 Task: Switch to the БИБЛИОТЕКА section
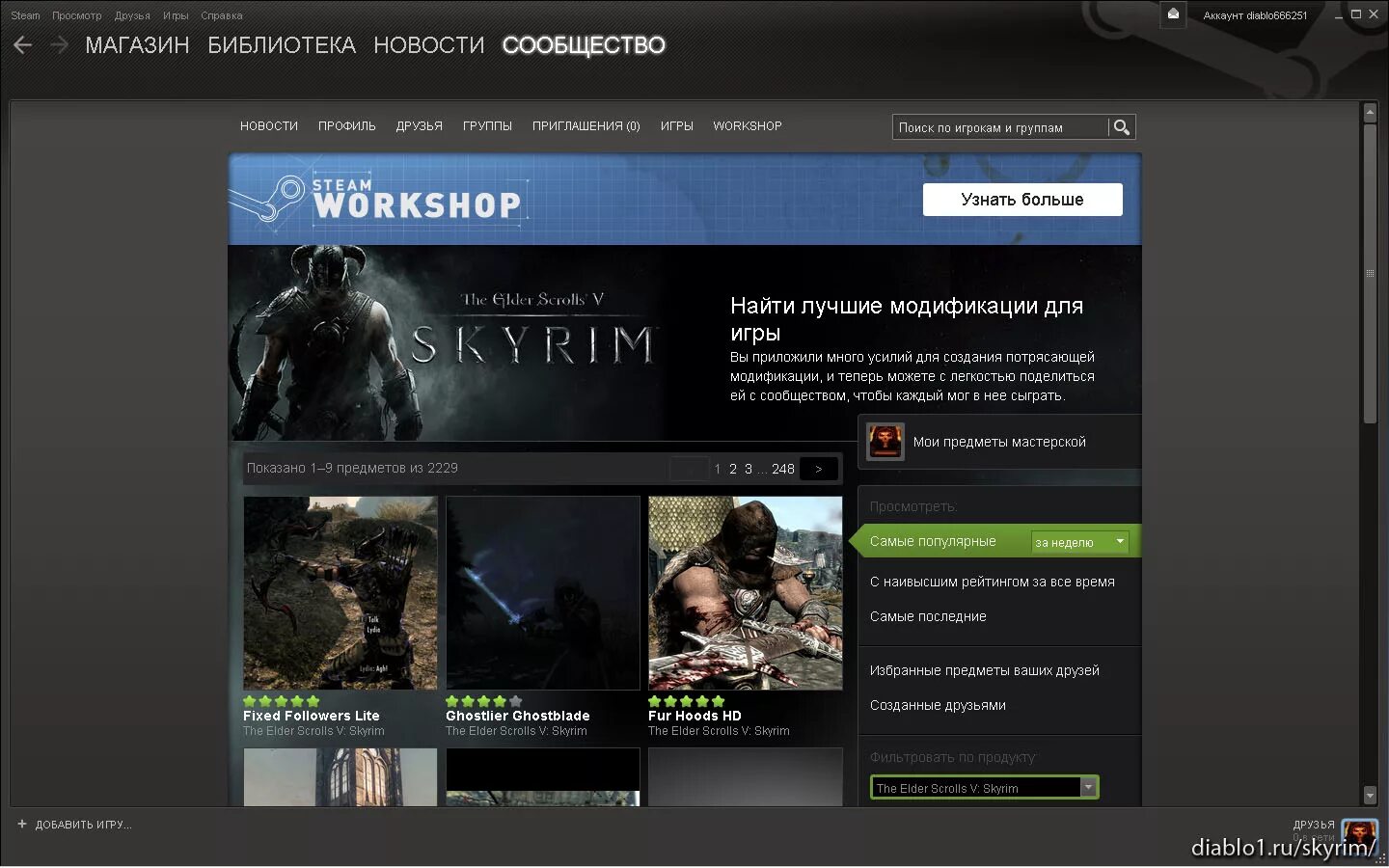coord(282,45)
